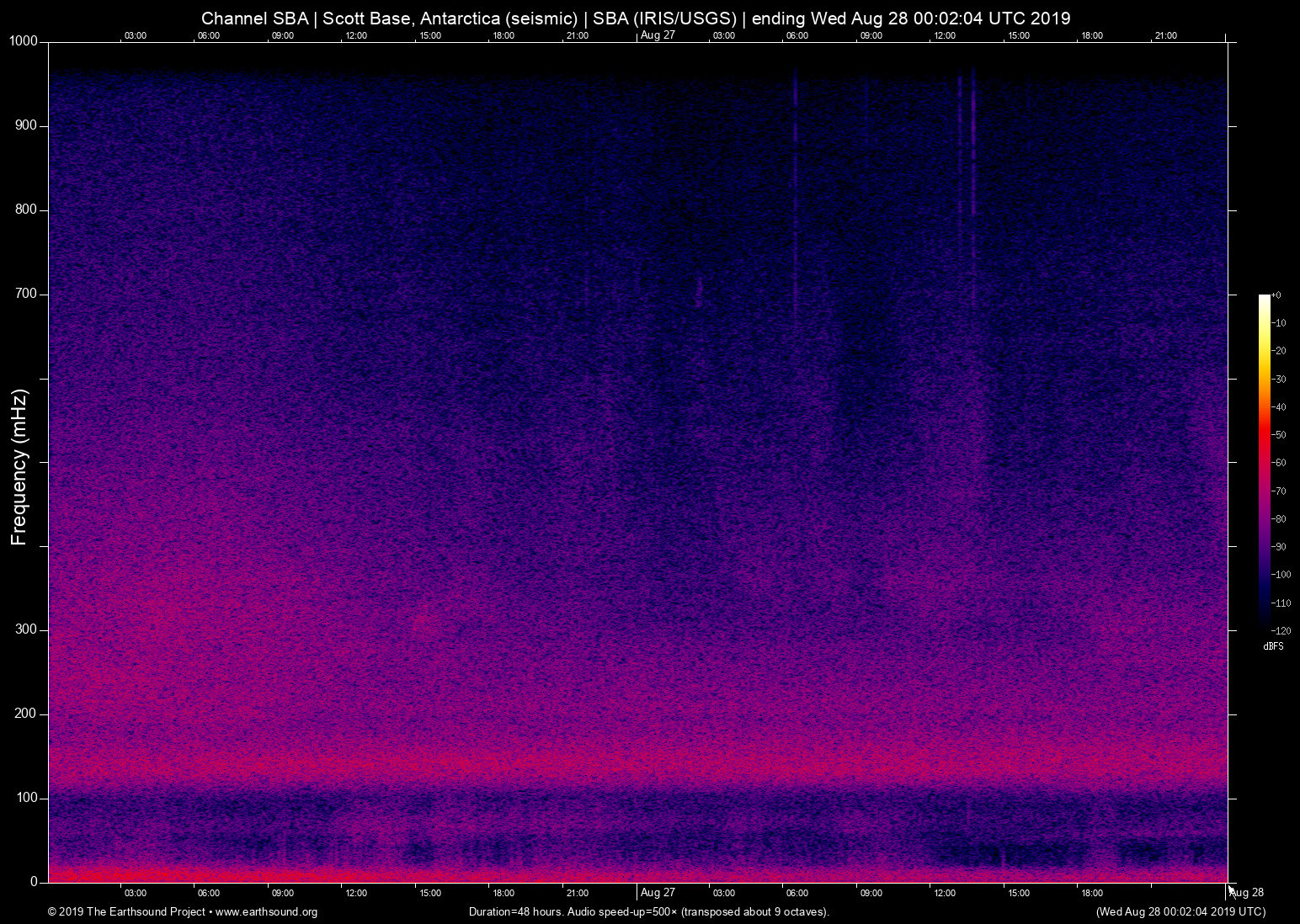
Task: Select the Aug 27 marker on bottom time axis
Action: coord(658,893)
